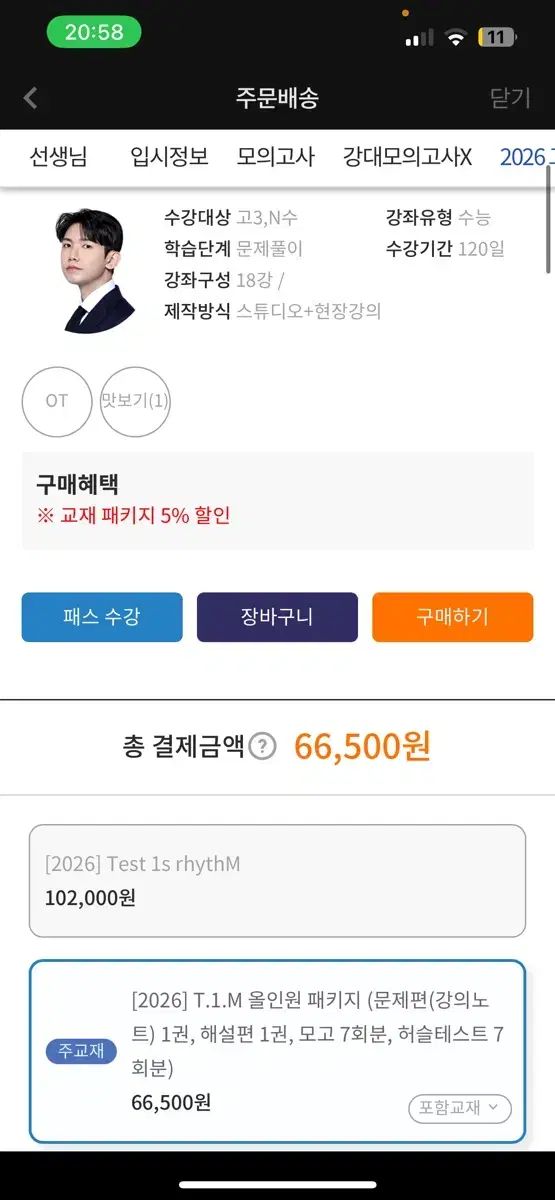Switch to the 선생님 tab
Viewport: 555px width, 1200px height.
pyautogui.click(x=58, y=157)
